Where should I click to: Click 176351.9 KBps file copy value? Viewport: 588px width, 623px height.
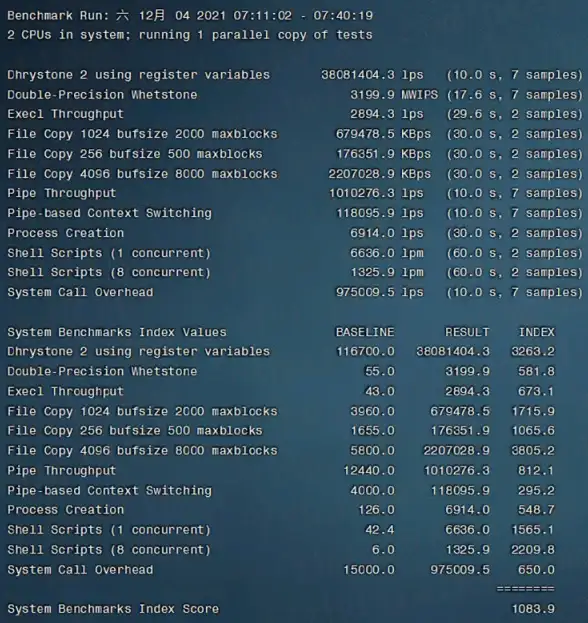tap(383, 154)
